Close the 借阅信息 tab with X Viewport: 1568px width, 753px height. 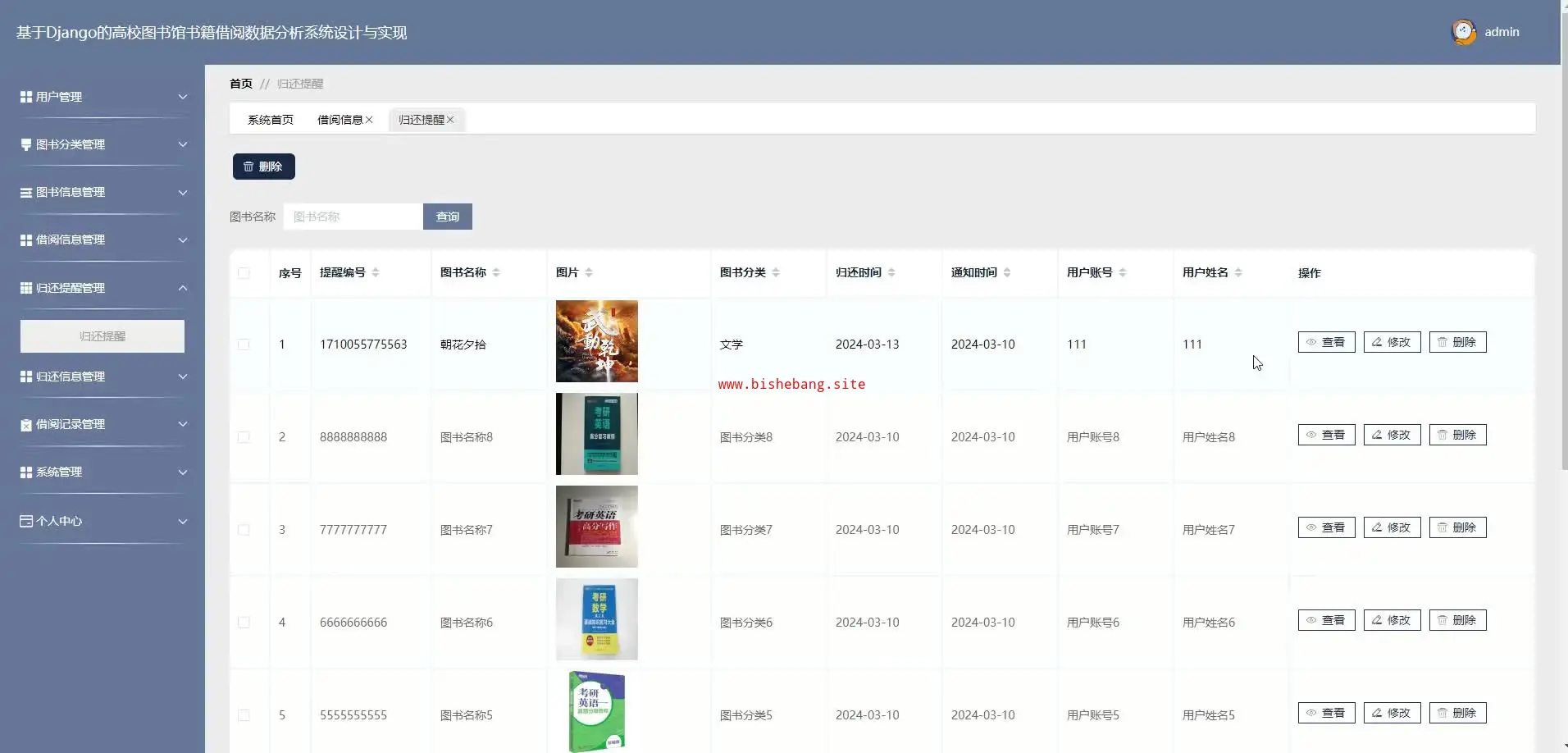click(369, 120)
